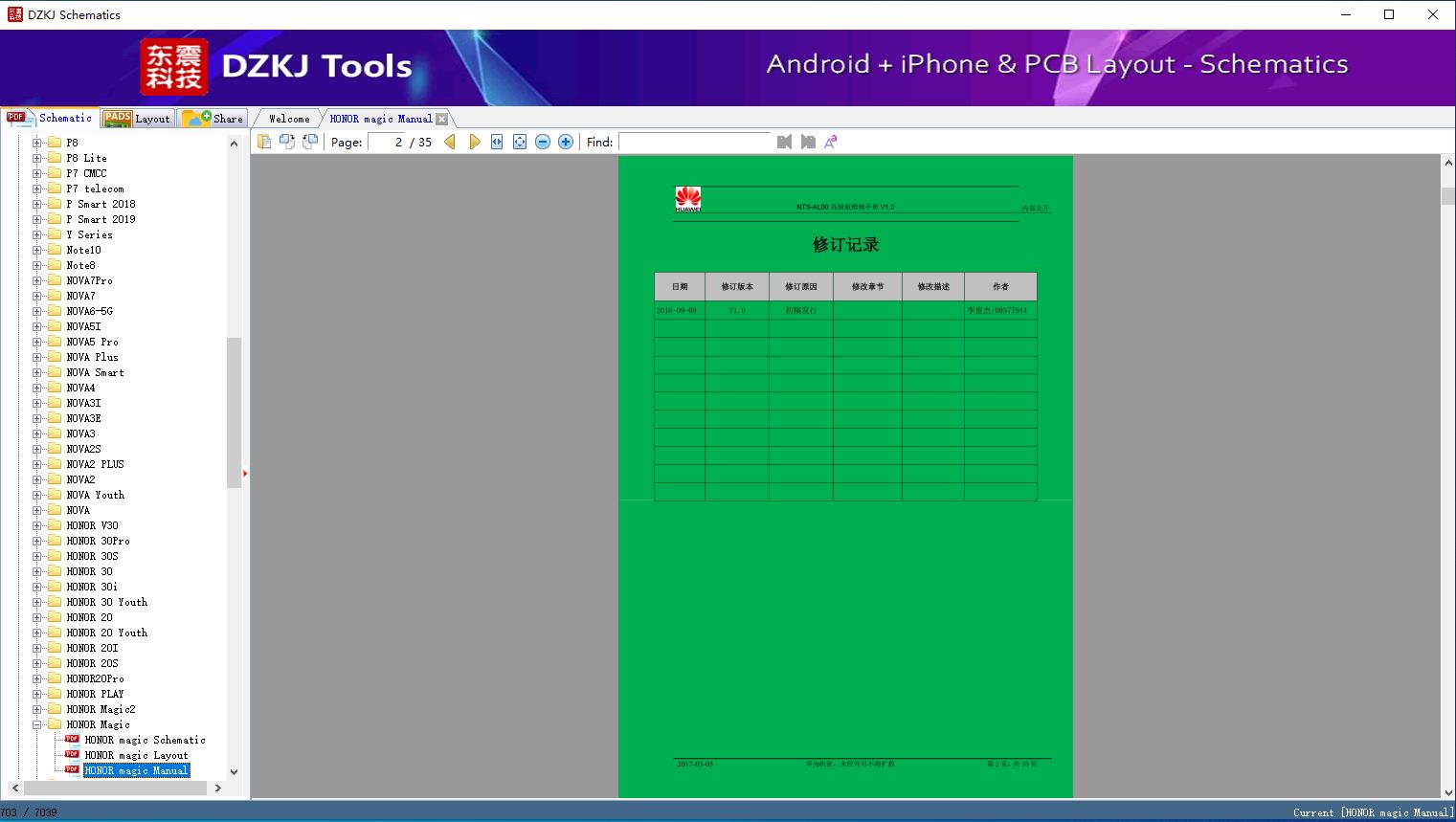Click the document scrollbar down arrow
Viewport: 1456px width, 822px height.
pos(1448,791)
